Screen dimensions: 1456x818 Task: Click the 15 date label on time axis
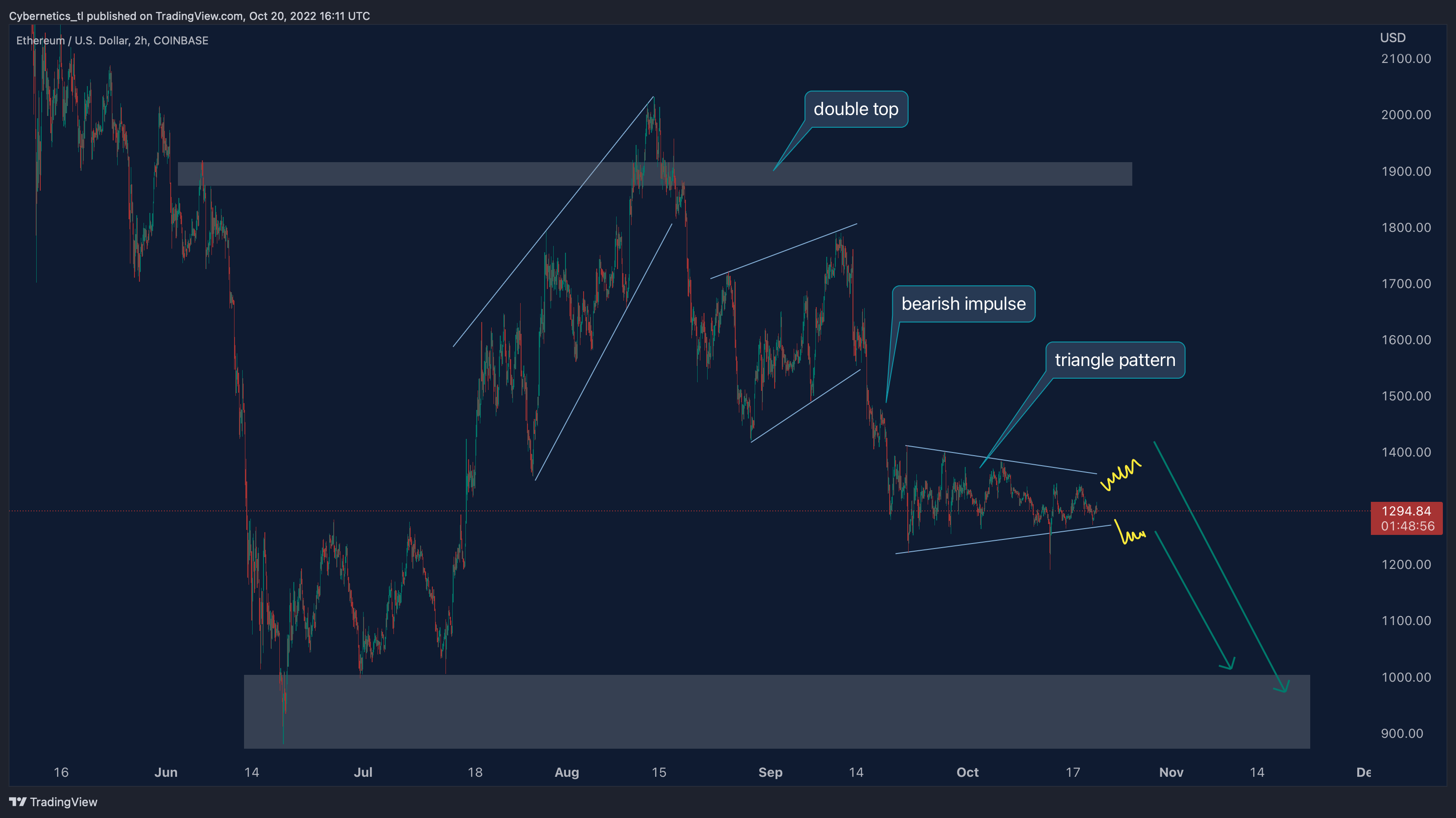point(658,772)
